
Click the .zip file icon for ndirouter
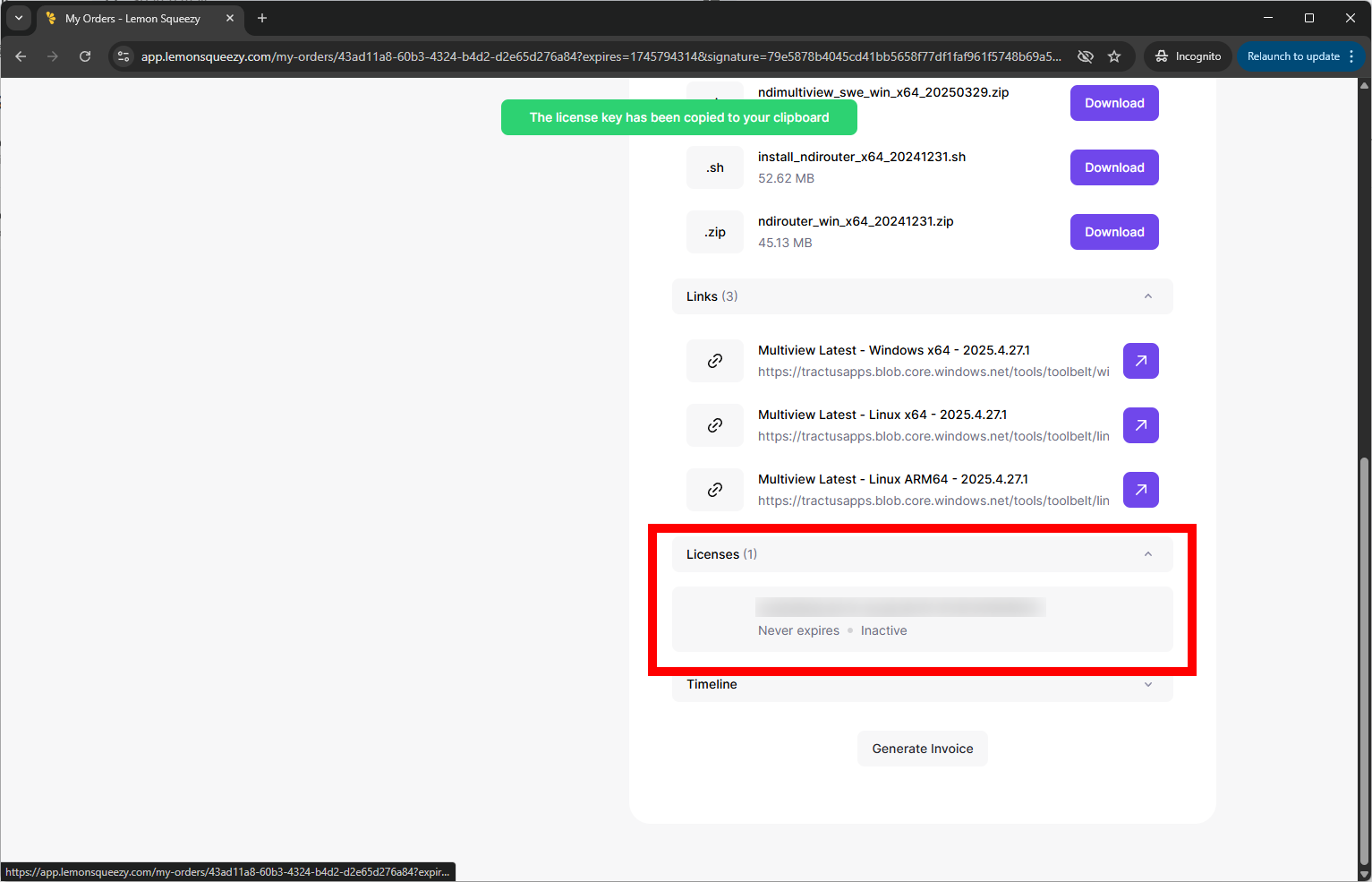714,232
